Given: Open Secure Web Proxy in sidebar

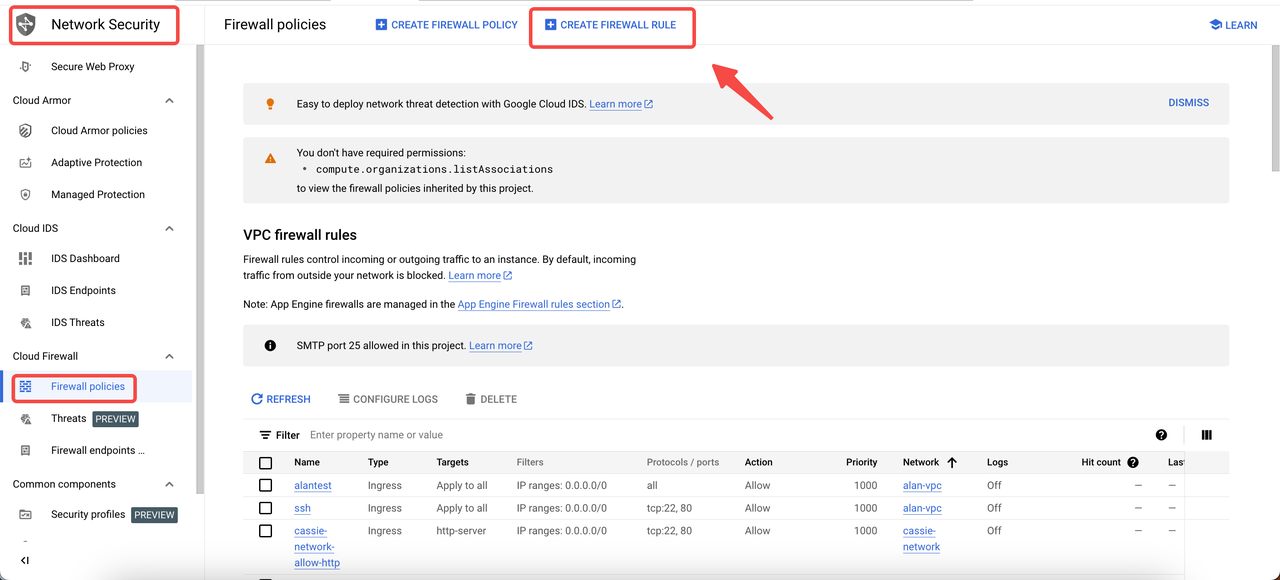Looking at the screenshot, I should [92, 67].
